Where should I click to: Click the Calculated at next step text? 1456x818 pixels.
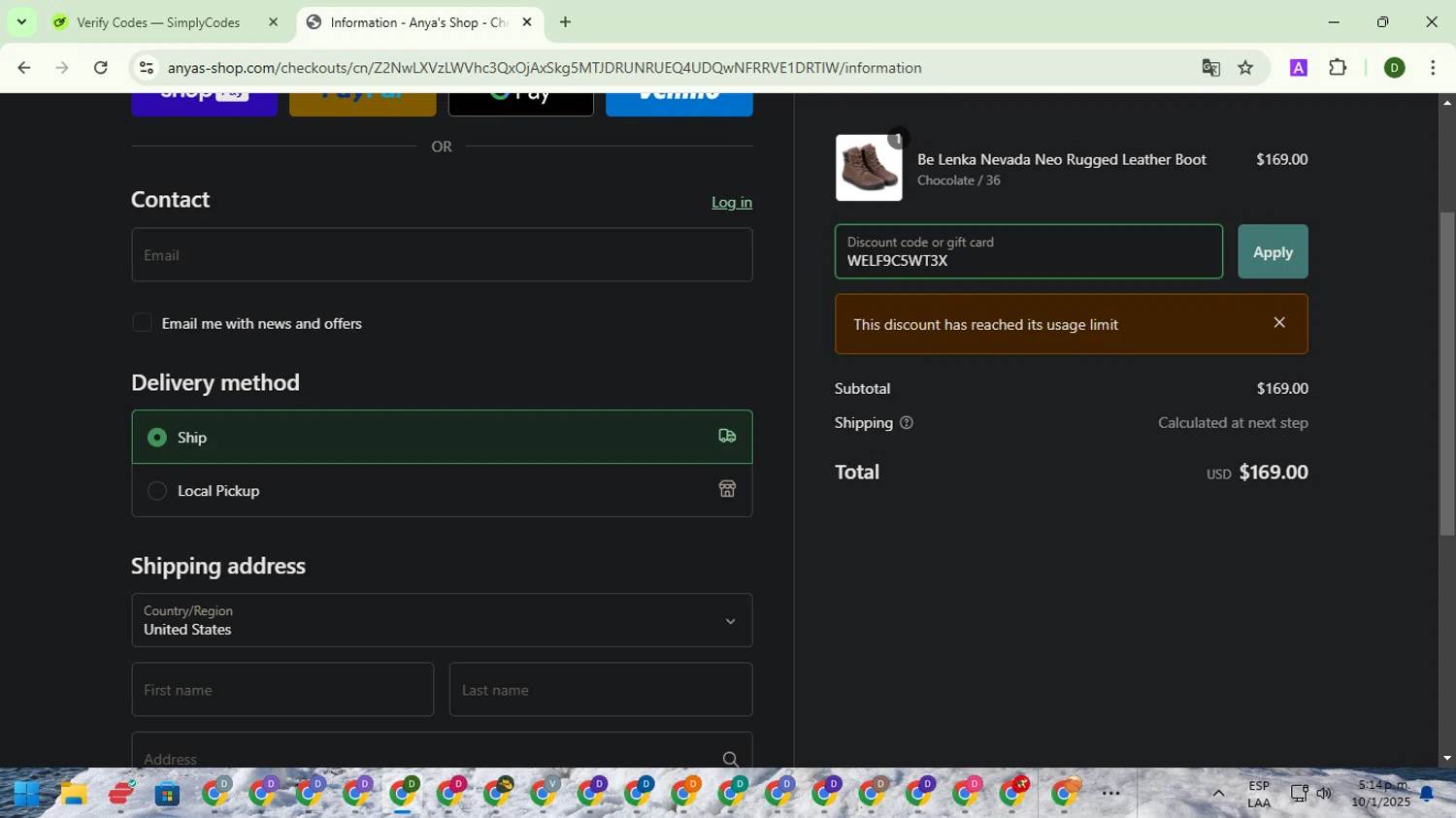tap(1233, 423)
